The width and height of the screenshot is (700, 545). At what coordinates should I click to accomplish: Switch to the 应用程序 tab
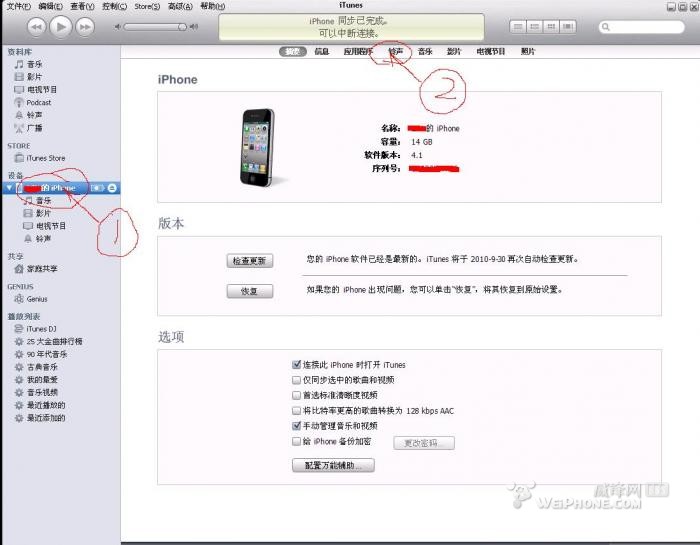[x=358, y=52]
